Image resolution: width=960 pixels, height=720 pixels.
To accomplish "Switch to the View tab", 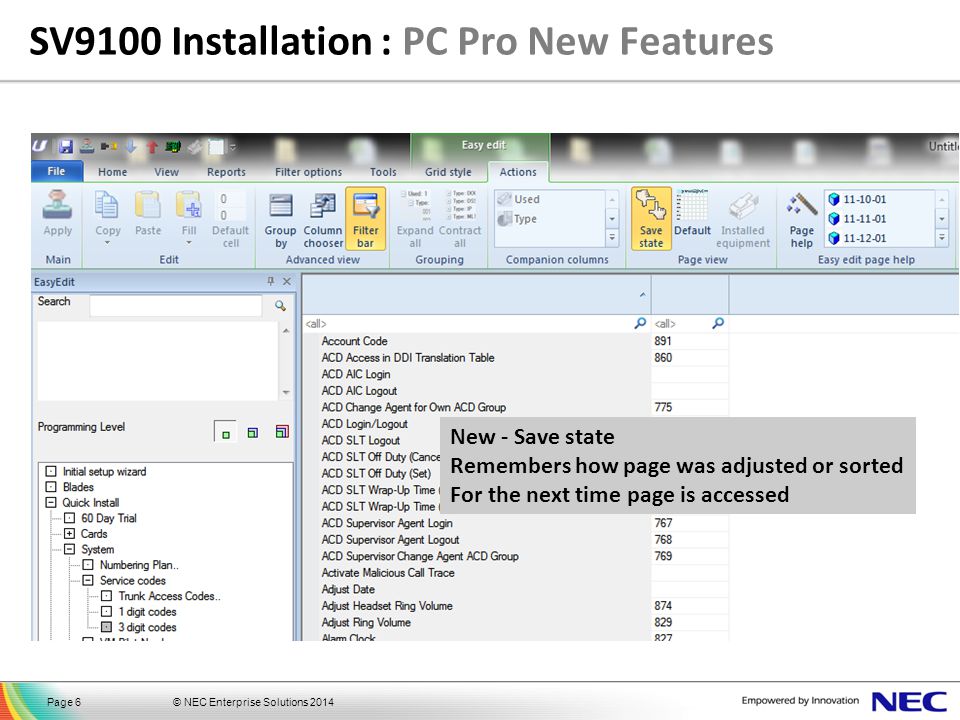I will [167, 172].
